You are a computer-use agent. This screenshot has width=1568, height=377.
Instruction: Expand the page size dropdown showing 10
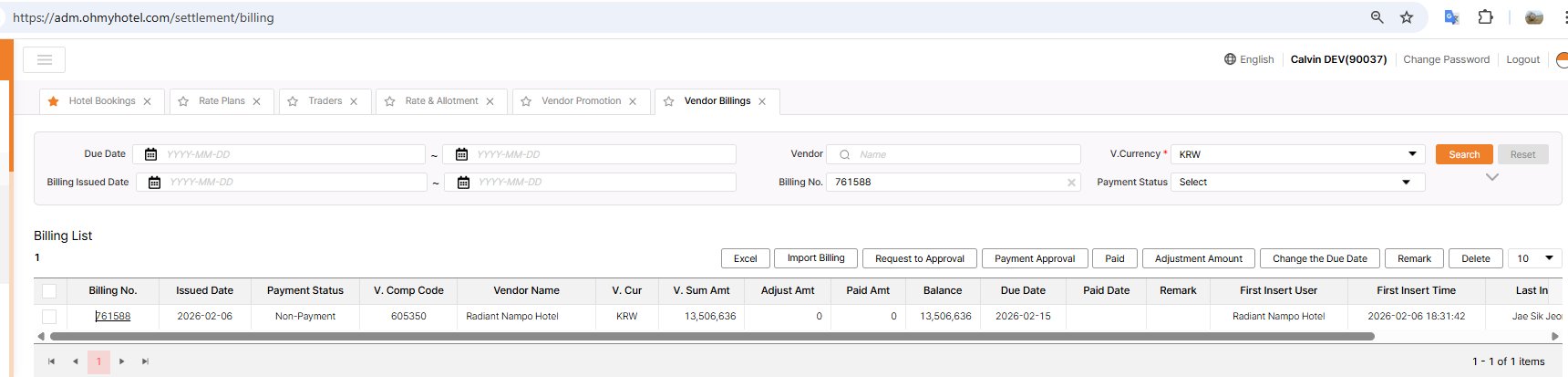(x=1535, y=258)
